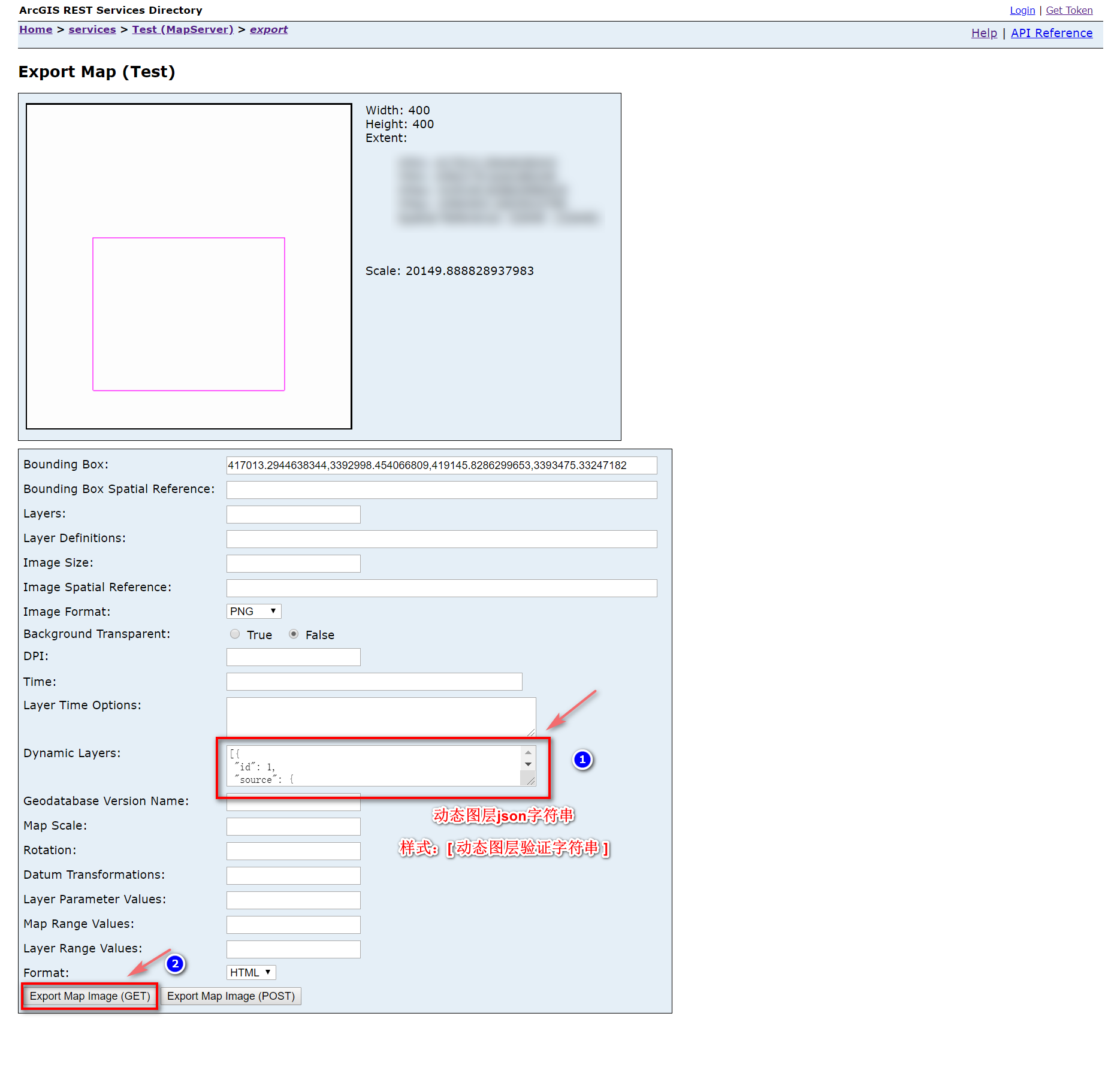Click the DPI input field

(x=294, y=657)
